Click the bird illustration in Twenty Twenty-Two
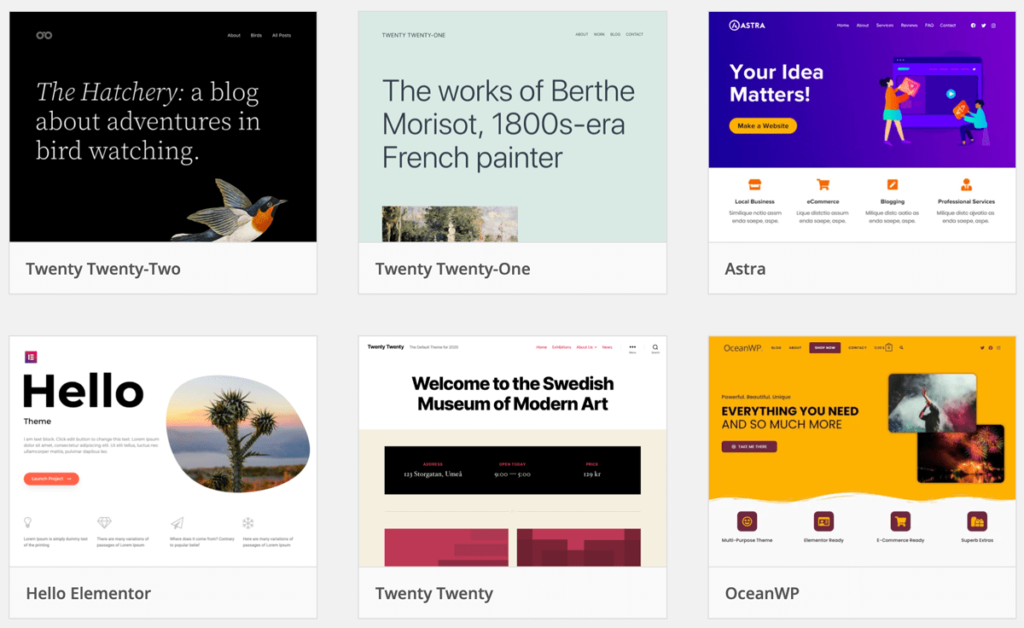 click(230, 212)
